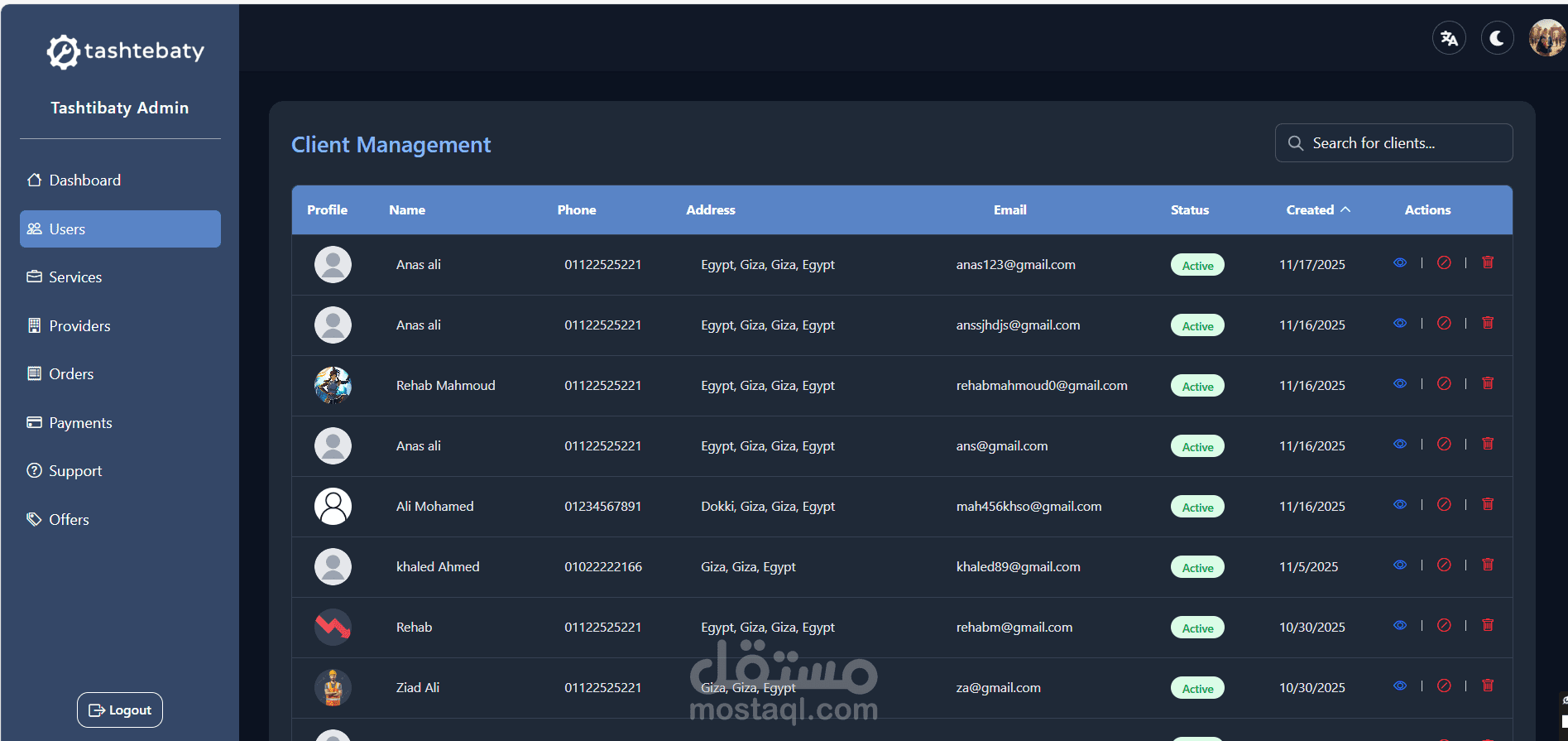Select created date 11/5/2025
Image resolution: width=1568 pixels, height=741 pixels.
point(1308,567)
